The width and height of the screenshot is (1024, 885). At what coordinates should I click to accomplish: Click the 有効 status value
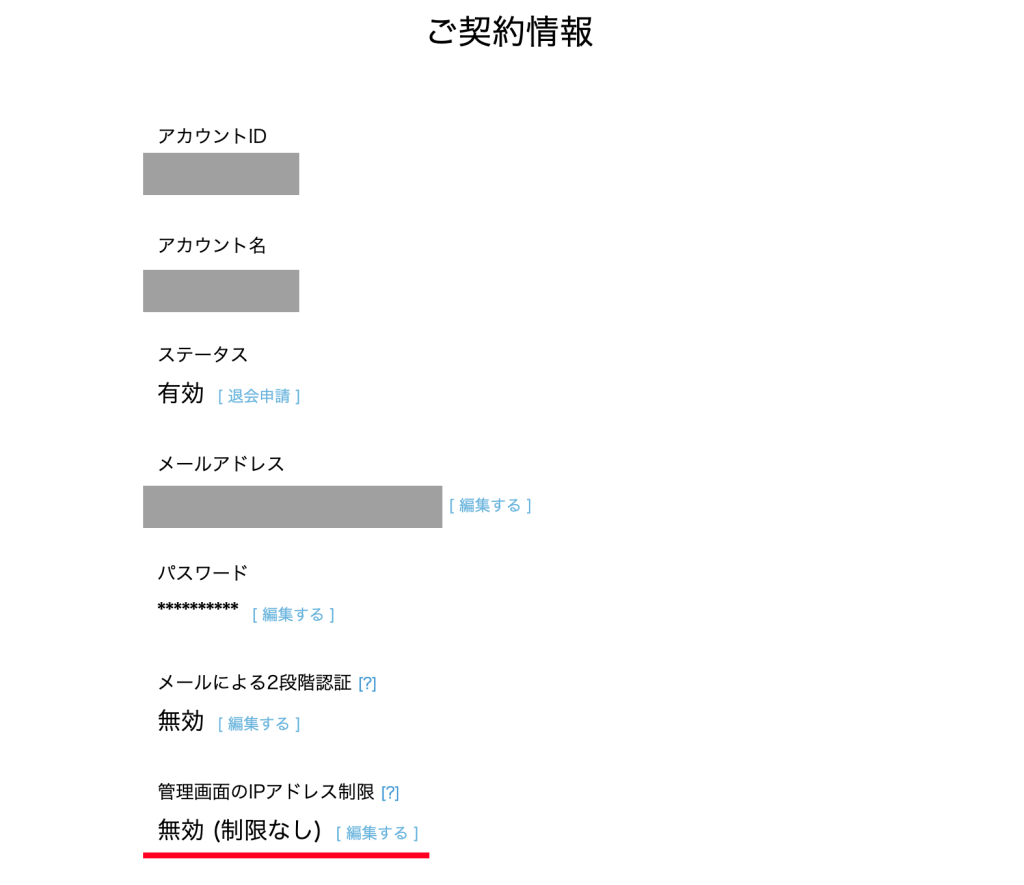181,393
